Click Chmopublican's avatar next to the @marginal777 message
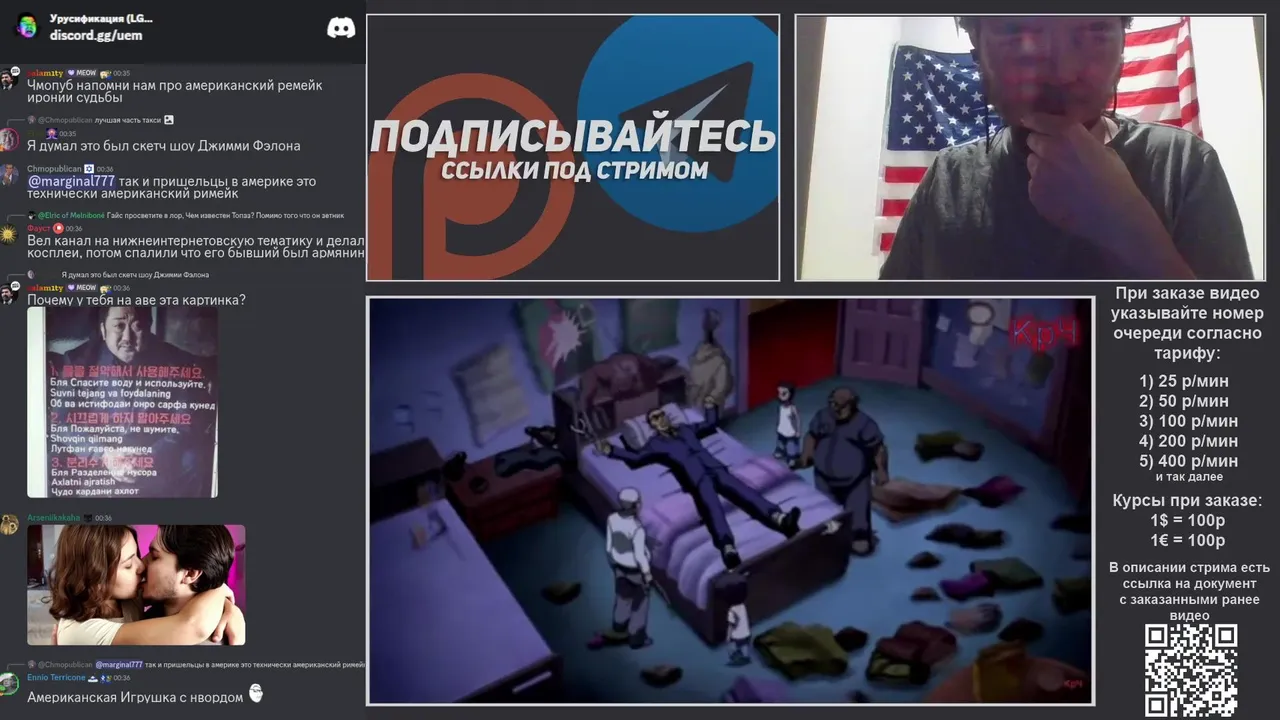This screenshot has height=720, width=1280. [9, 175]
